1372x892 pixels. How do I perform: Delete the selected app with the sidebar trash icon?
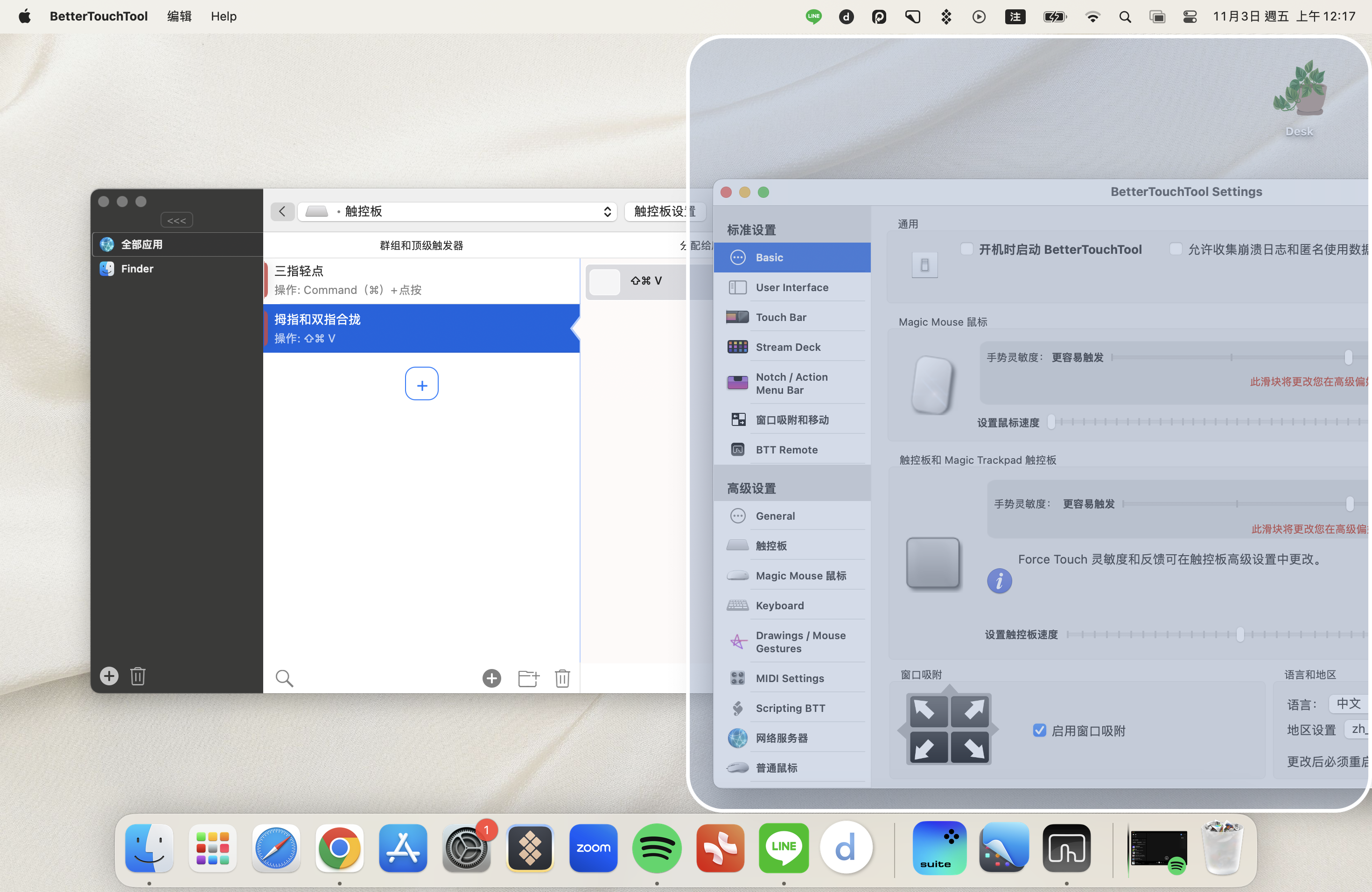pyautogui.click(x=138, y=676)
